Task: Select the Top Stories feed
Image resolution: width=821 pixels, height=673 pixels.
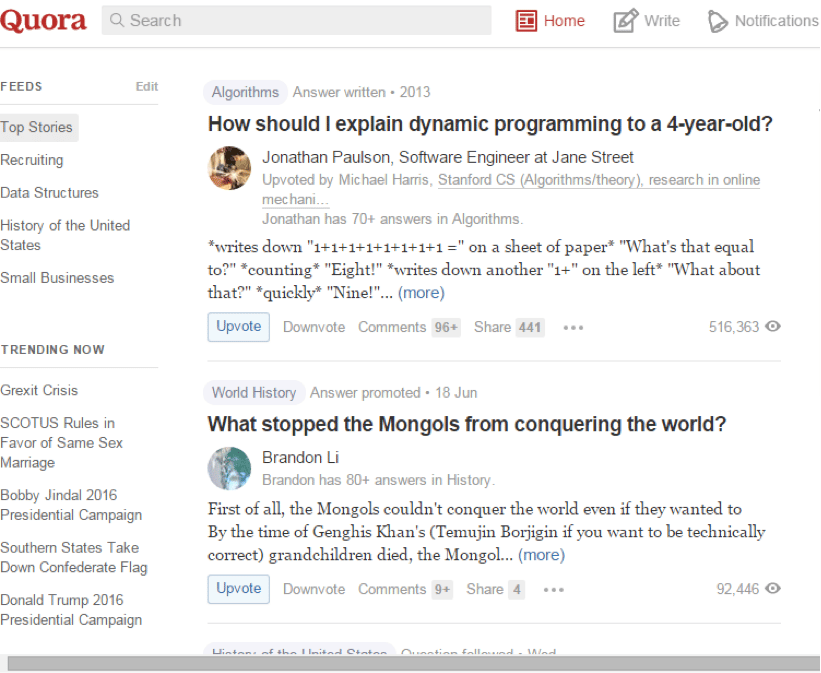Action: (x=37, y=127)
